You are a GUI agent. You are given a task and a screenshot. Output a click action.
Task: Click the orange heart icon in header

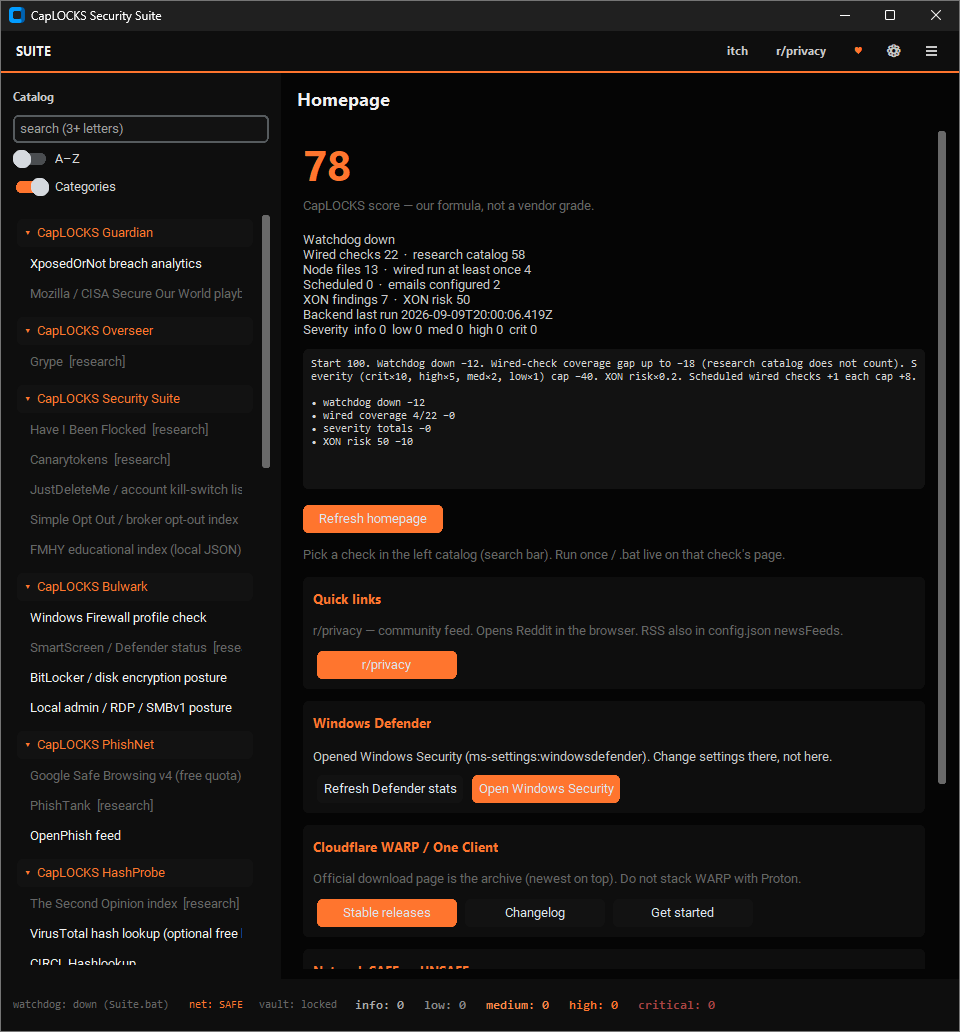[x=858, y=51]
